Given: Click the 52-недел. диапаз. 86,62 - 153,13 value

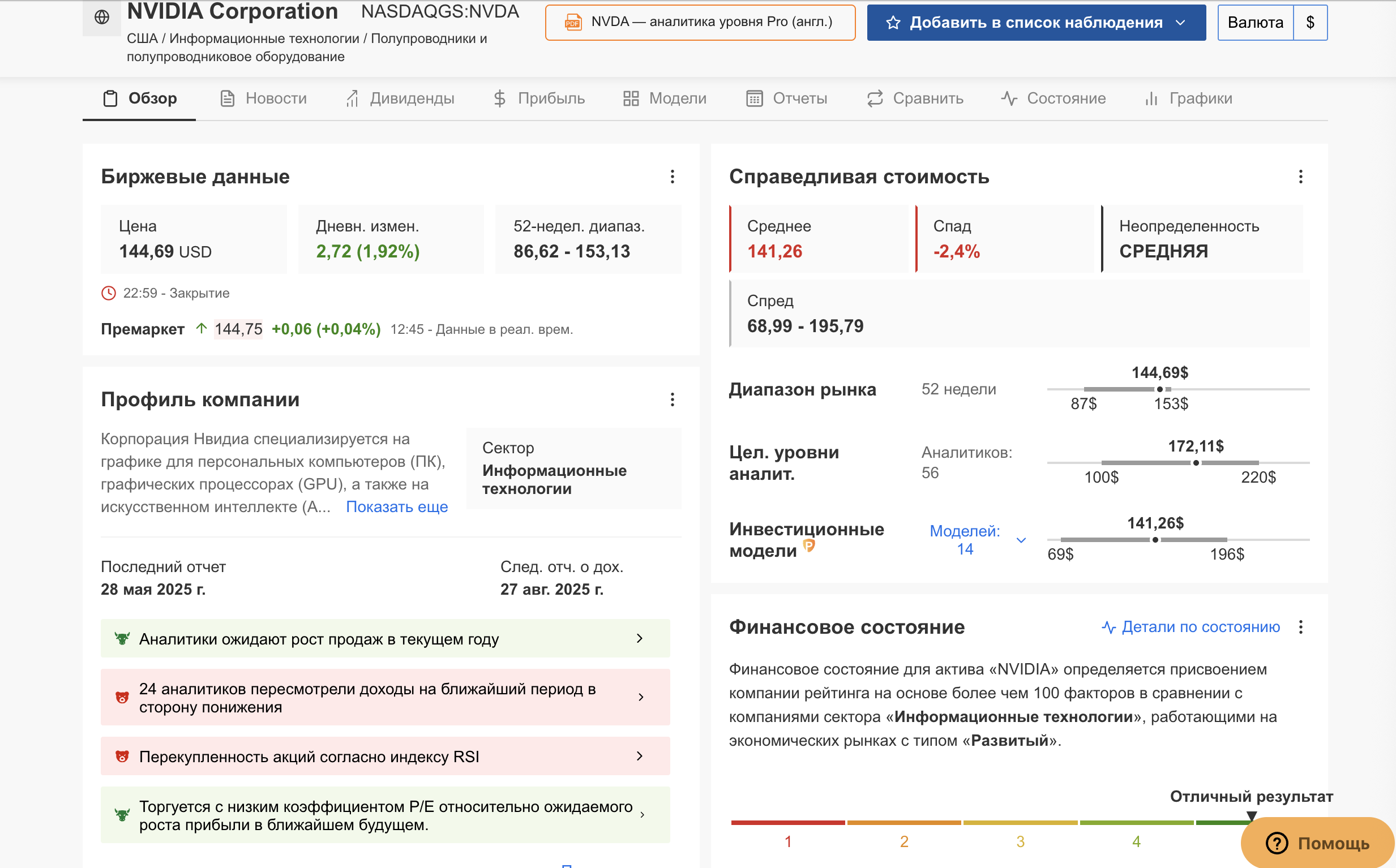Looking at the screenshot, I should (x=571, y=251).
